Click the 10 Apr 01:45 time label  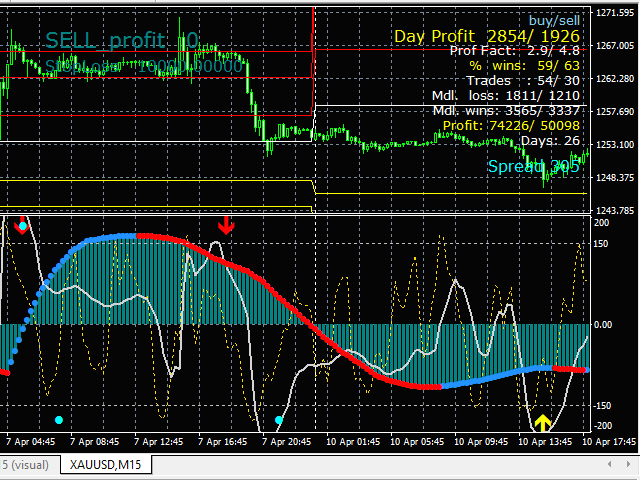click(354, 440)
